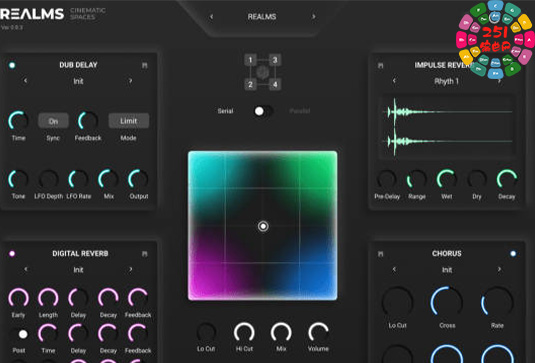
Task: Select slot 1 in routing matrix
Action: click(250, 60)
